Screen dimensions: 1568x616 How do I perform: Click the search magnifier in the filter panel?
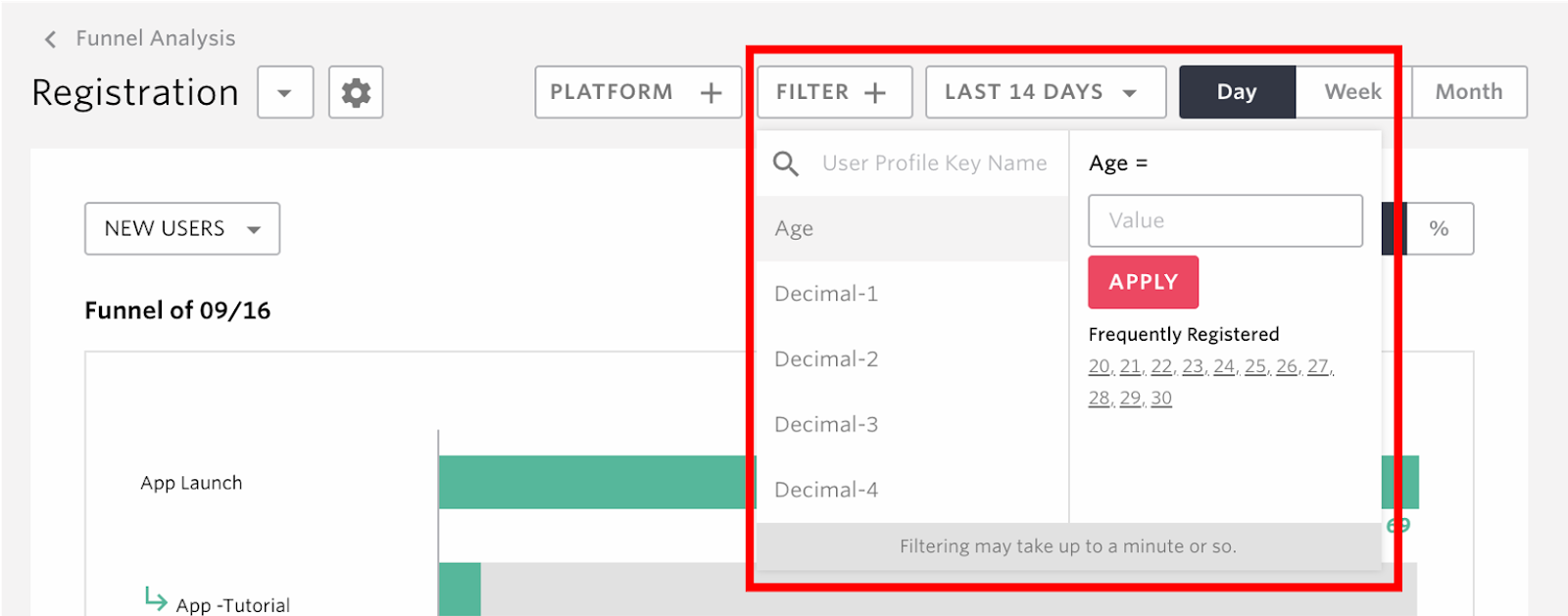click(x=786, y=164)
